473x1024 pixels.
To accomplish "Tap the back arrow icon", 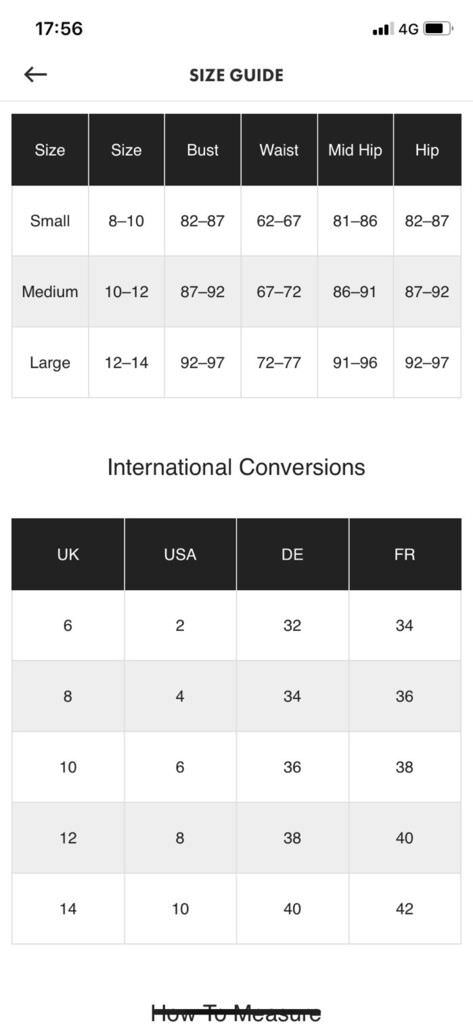I will (35, 75).
